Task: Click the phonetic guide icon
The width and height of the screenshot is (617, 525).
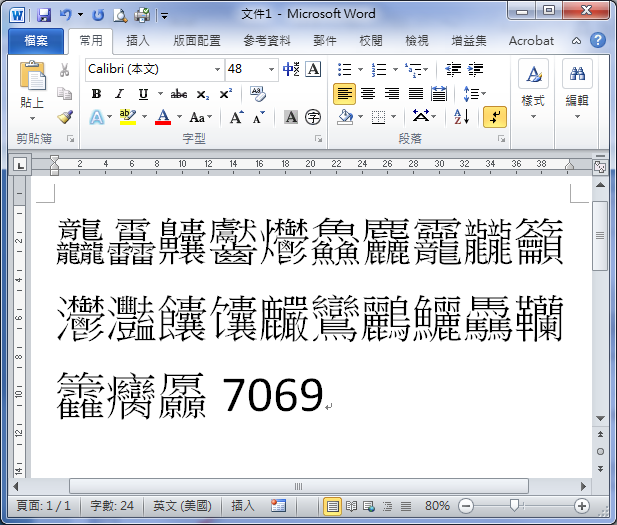Action: coord(291,69)
